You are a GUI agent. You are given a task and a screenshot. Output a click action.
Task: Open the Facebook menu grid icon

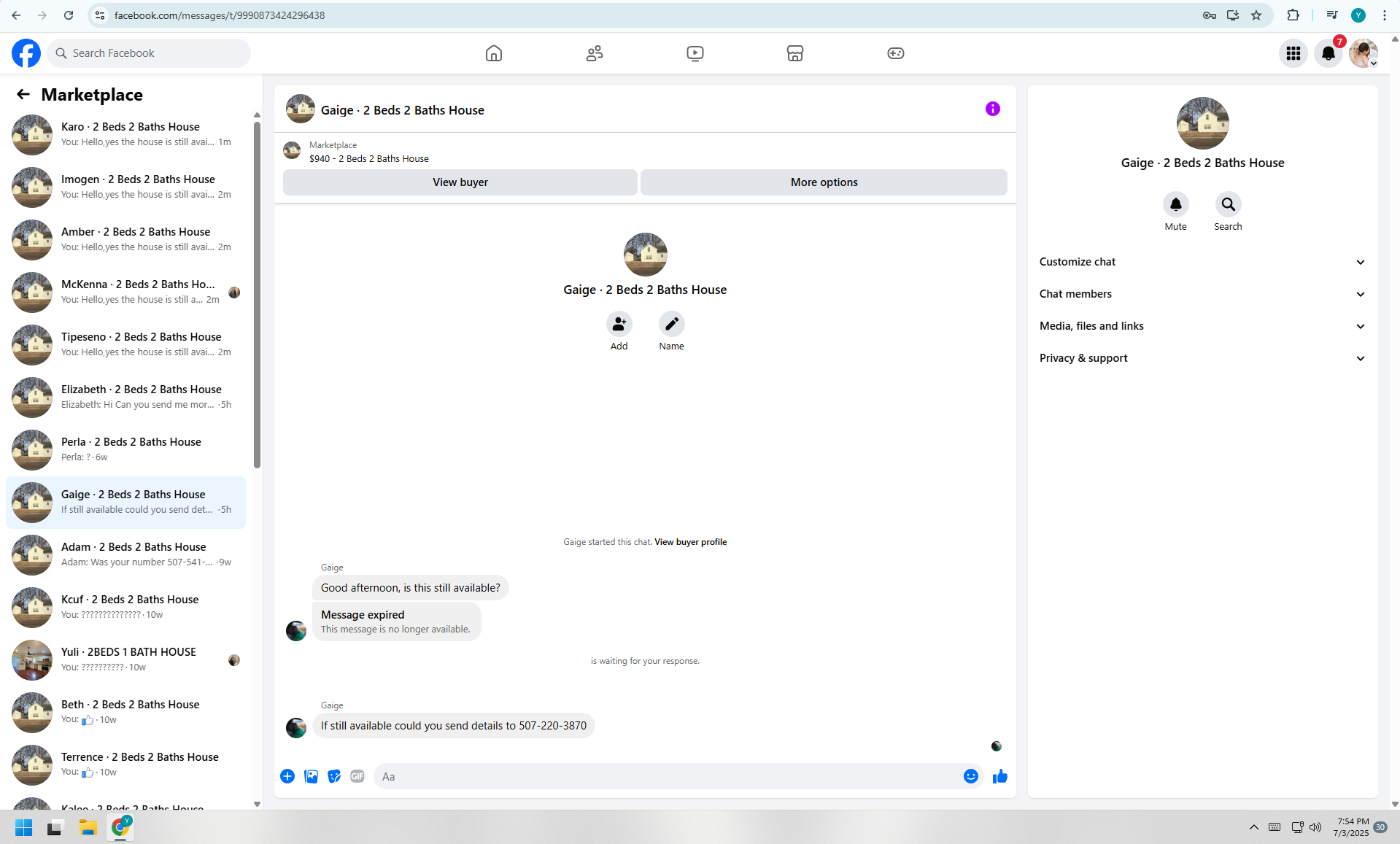(1293, 53)
